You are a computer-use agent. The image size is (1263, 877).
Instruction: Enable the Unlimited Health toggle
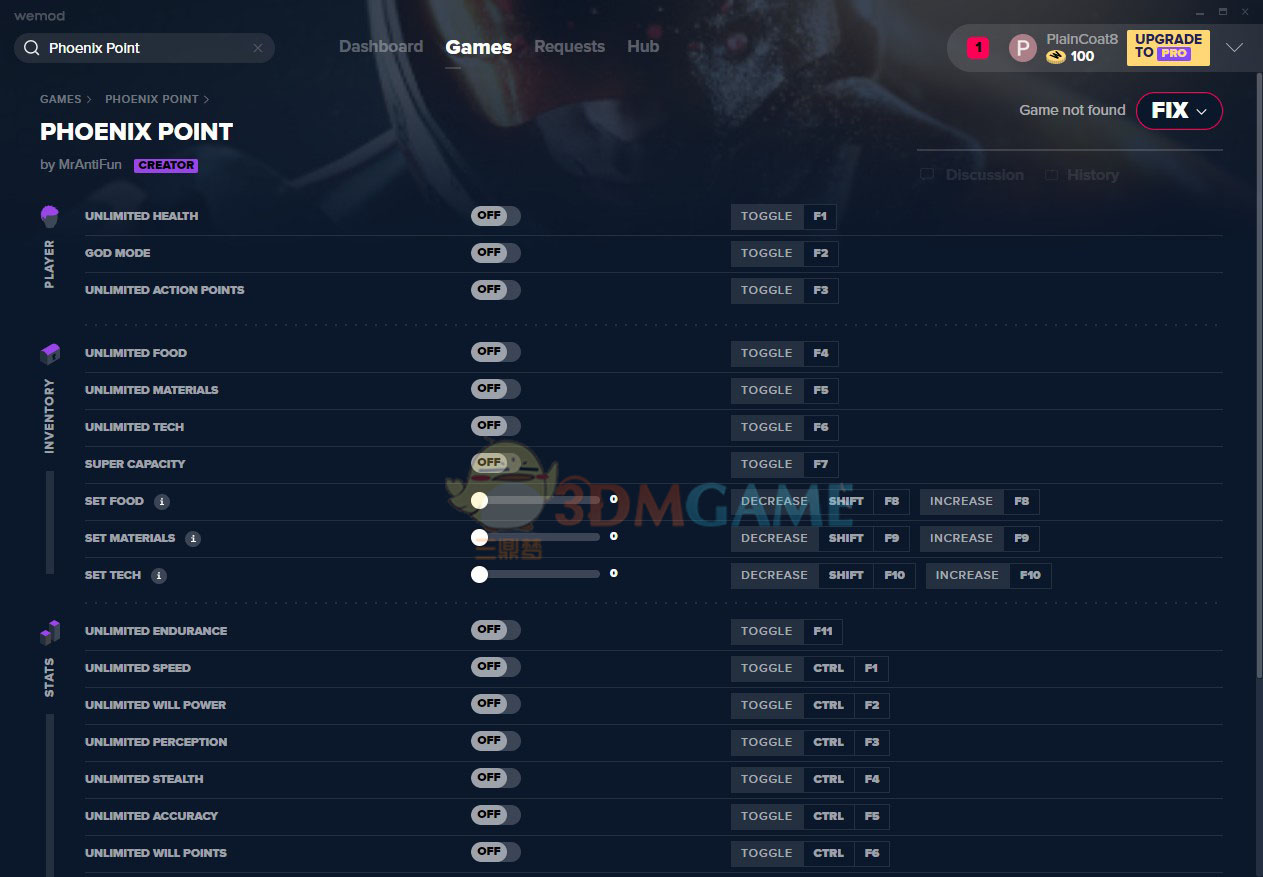(x=495, y=216)
